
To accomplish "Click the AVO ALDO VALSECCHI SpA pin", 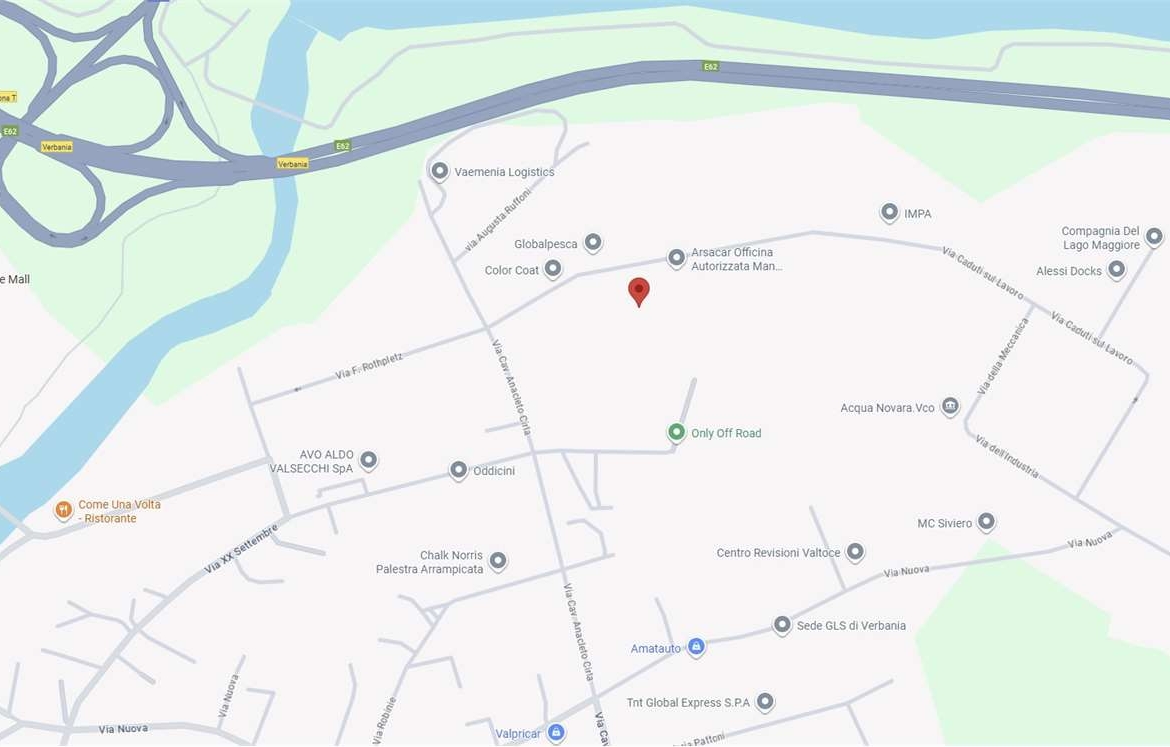I will click(x=369, y=460).
